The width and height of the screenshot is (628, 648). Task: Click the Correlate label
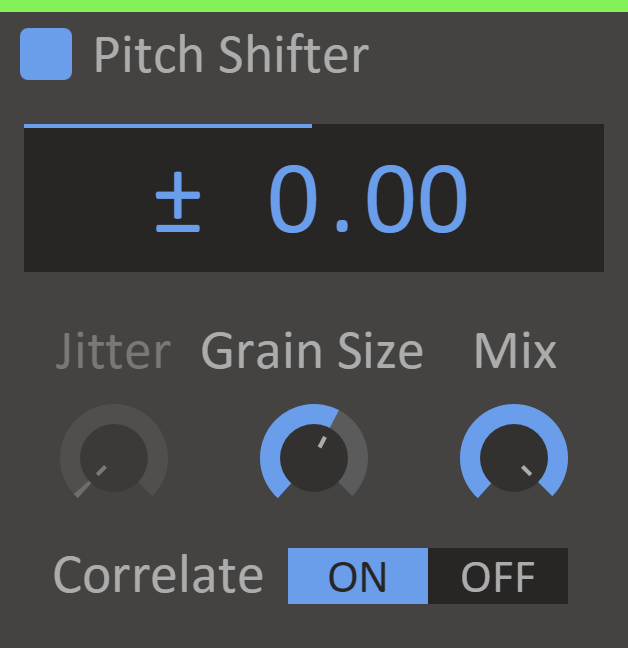[158, 576]
